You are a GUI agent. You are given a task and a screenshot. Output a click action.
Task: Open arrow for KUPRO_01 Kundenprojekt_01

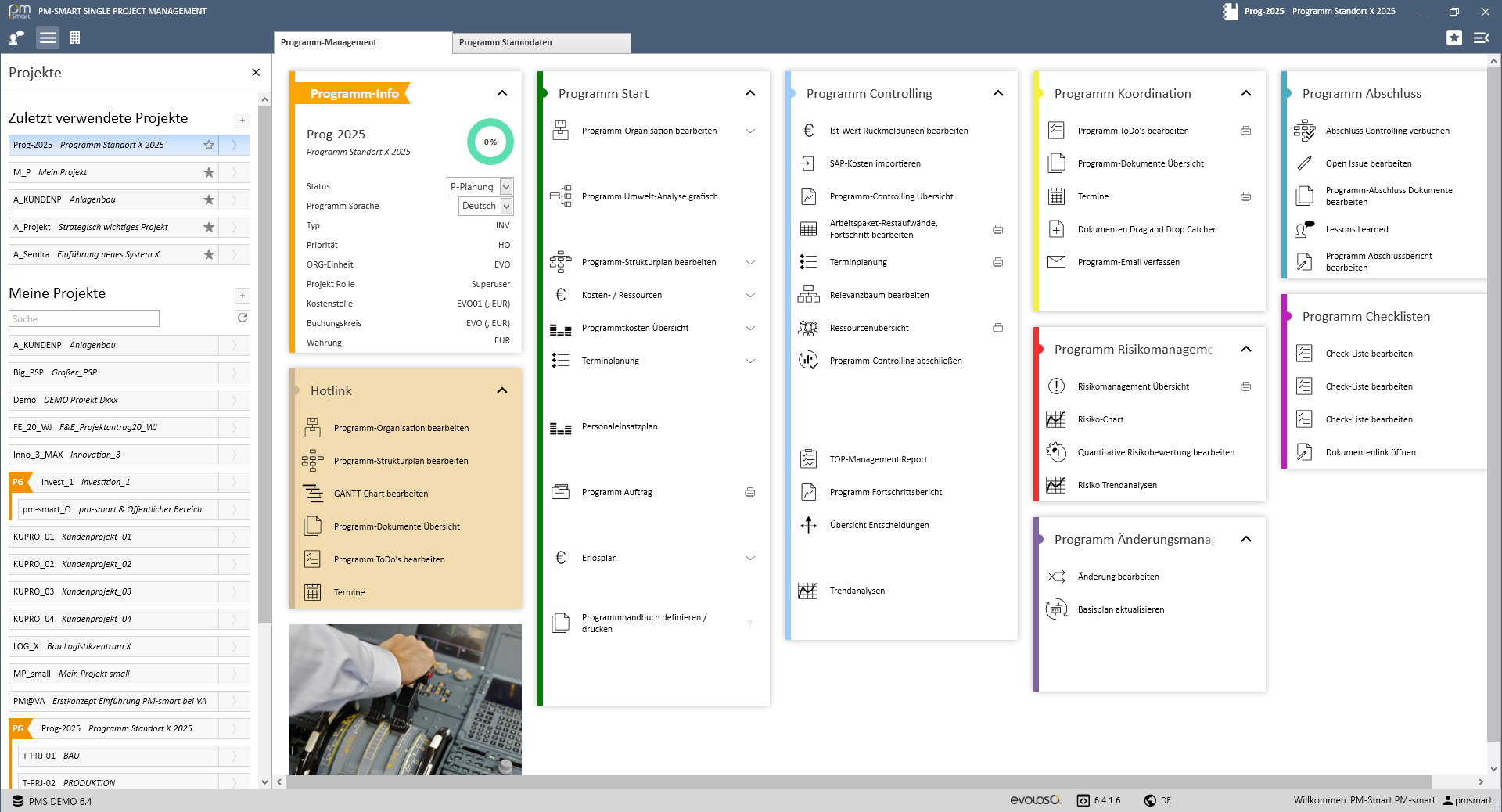coord(234,537)
